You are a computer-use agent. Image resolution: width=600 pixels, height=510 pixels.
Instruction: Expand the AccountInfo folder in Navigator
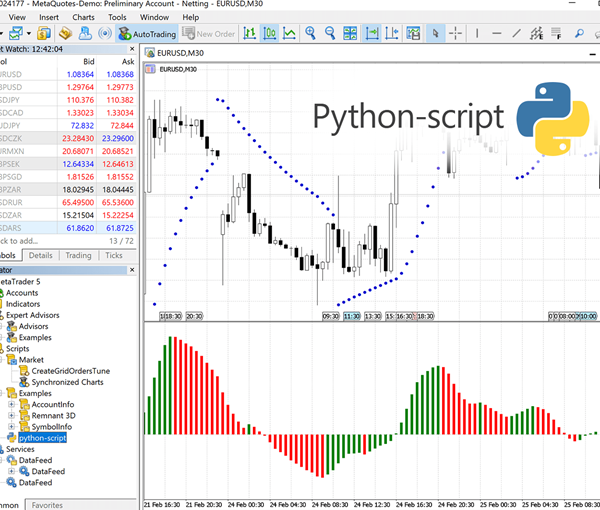11,404
